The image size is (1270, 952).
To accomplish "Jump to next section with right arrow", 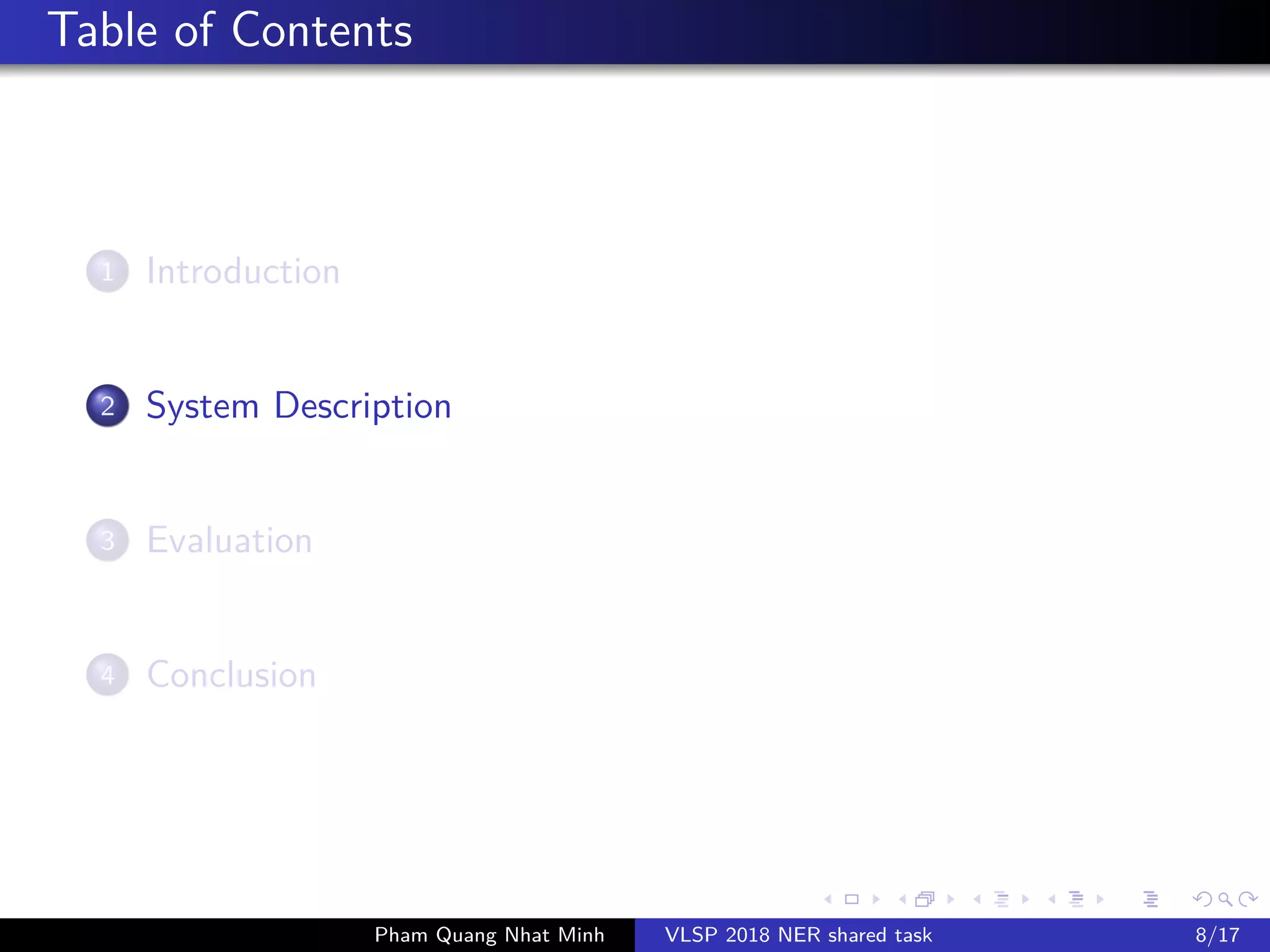I will [1100, 899].
